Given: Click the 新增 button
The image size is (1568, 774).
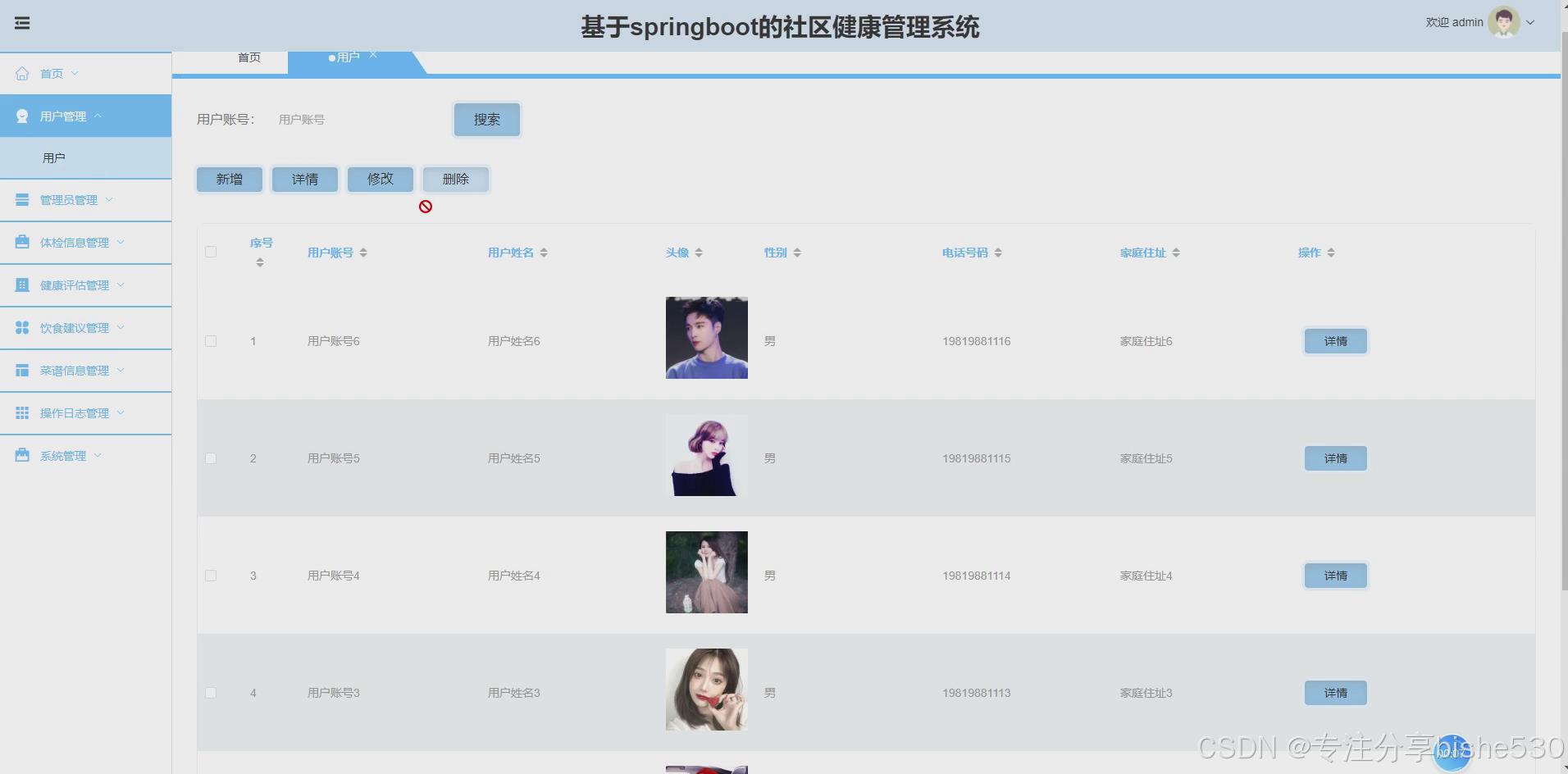Looking at the screenshot, I should 230,179.
